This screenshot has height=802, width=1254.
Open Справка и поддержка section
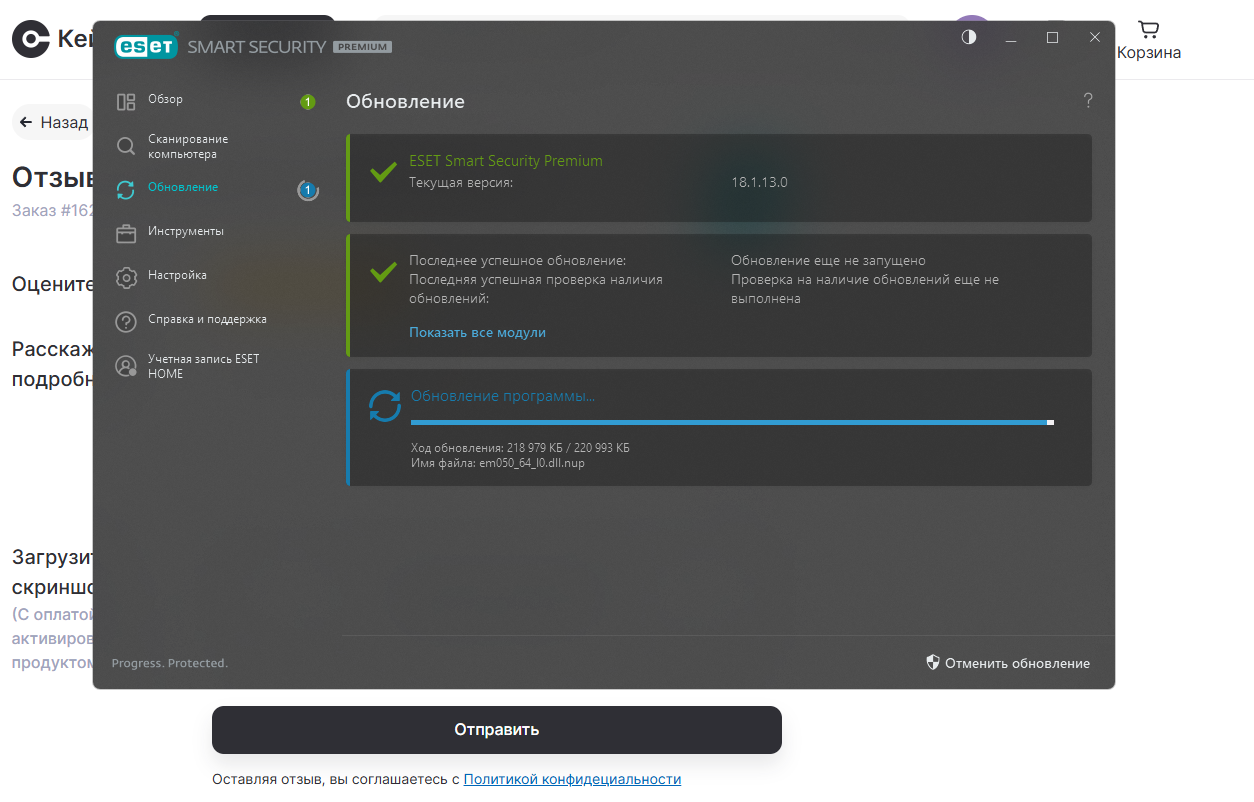(x=207, y=319)
